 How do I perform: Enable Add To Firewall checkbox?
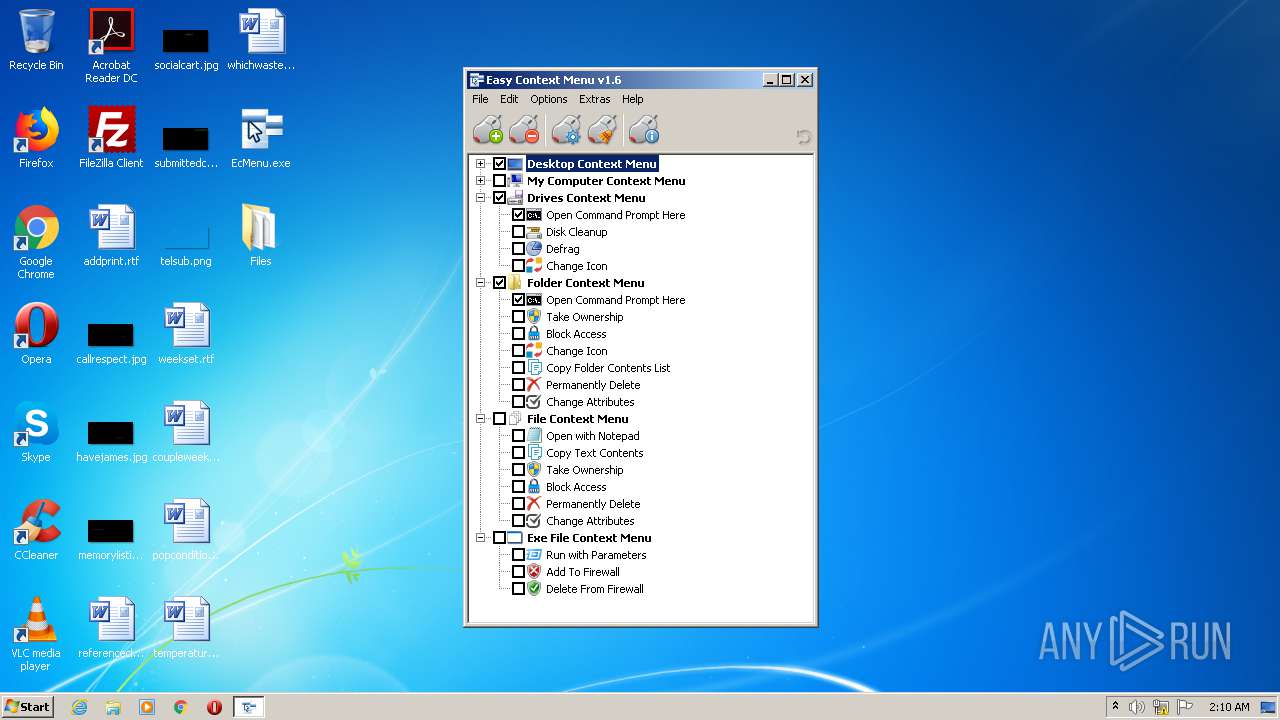tap(519, 572)
